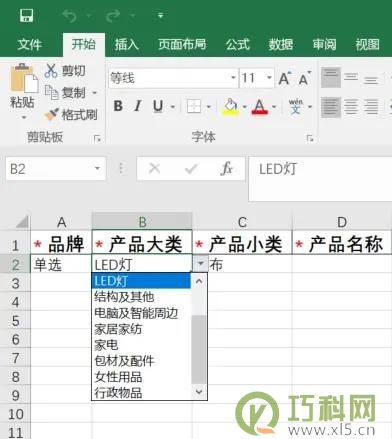Toggle underline formatting
392x439 pixels.
[x=158, y=106]
